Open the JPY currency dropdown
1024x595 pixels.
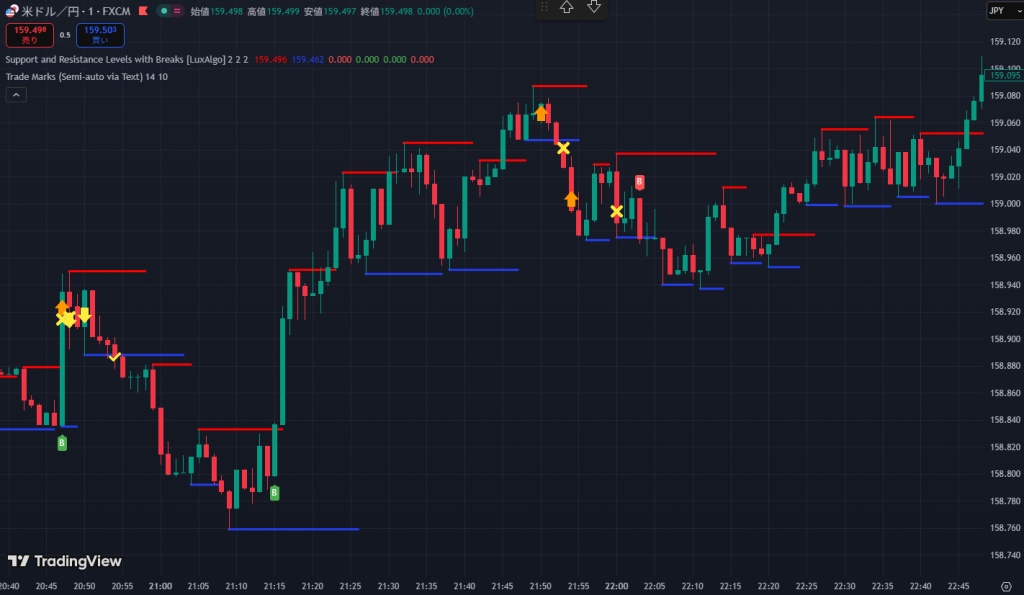click(998, 11)
